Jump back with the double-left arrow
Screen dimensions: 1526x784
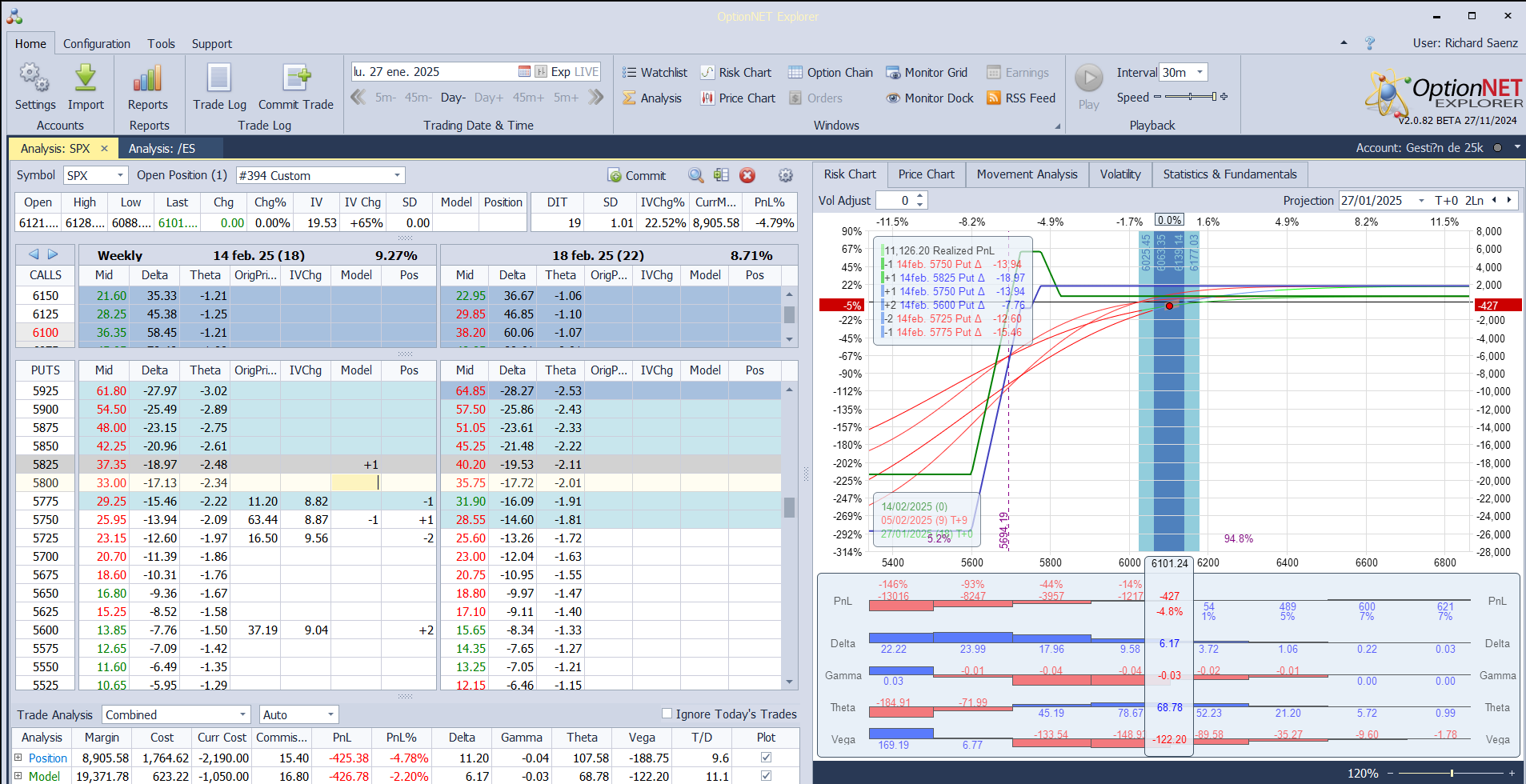[x=358, y=98]
